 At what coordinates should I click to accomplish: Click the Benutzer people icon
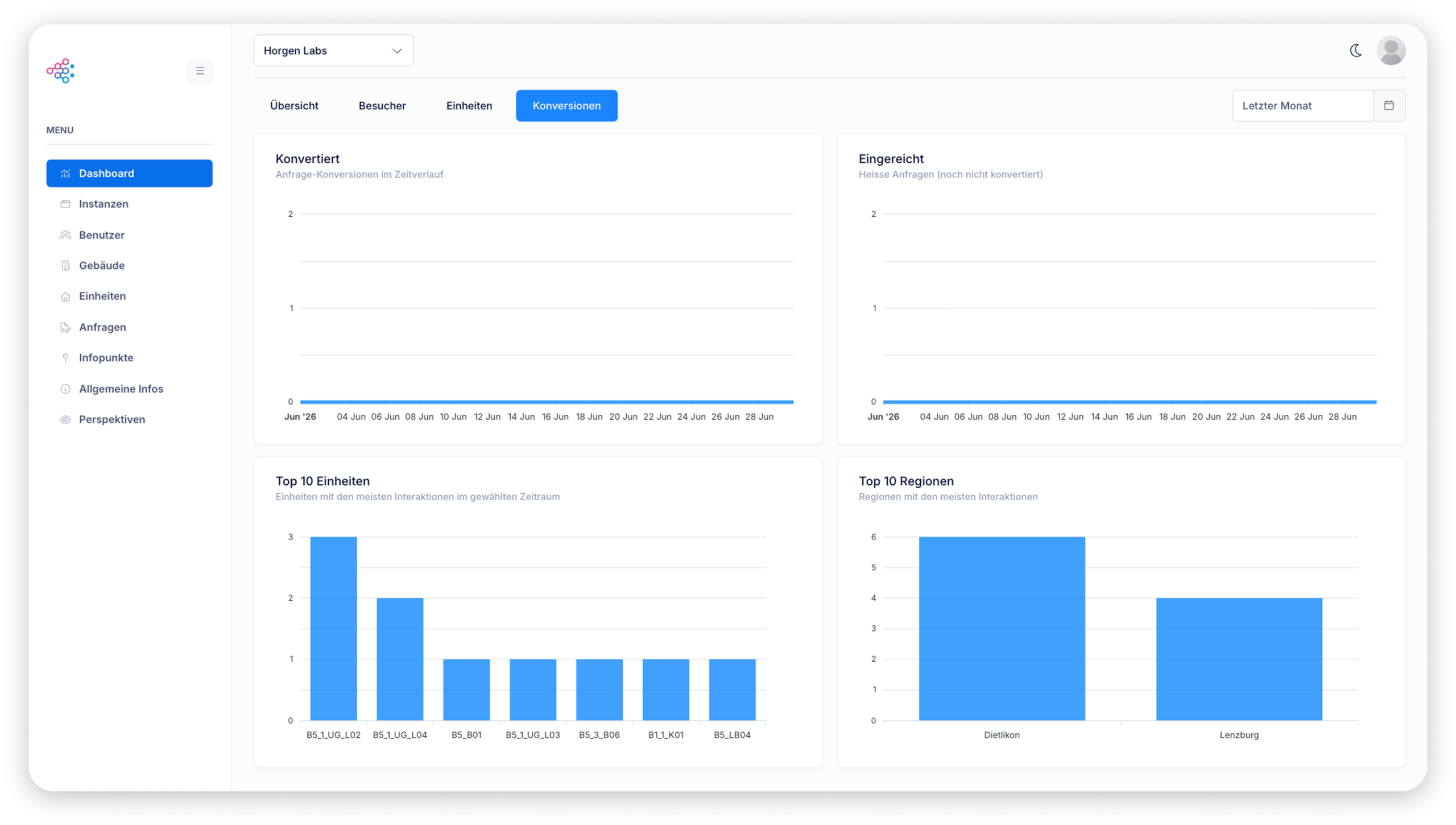(x=65, y=234)
